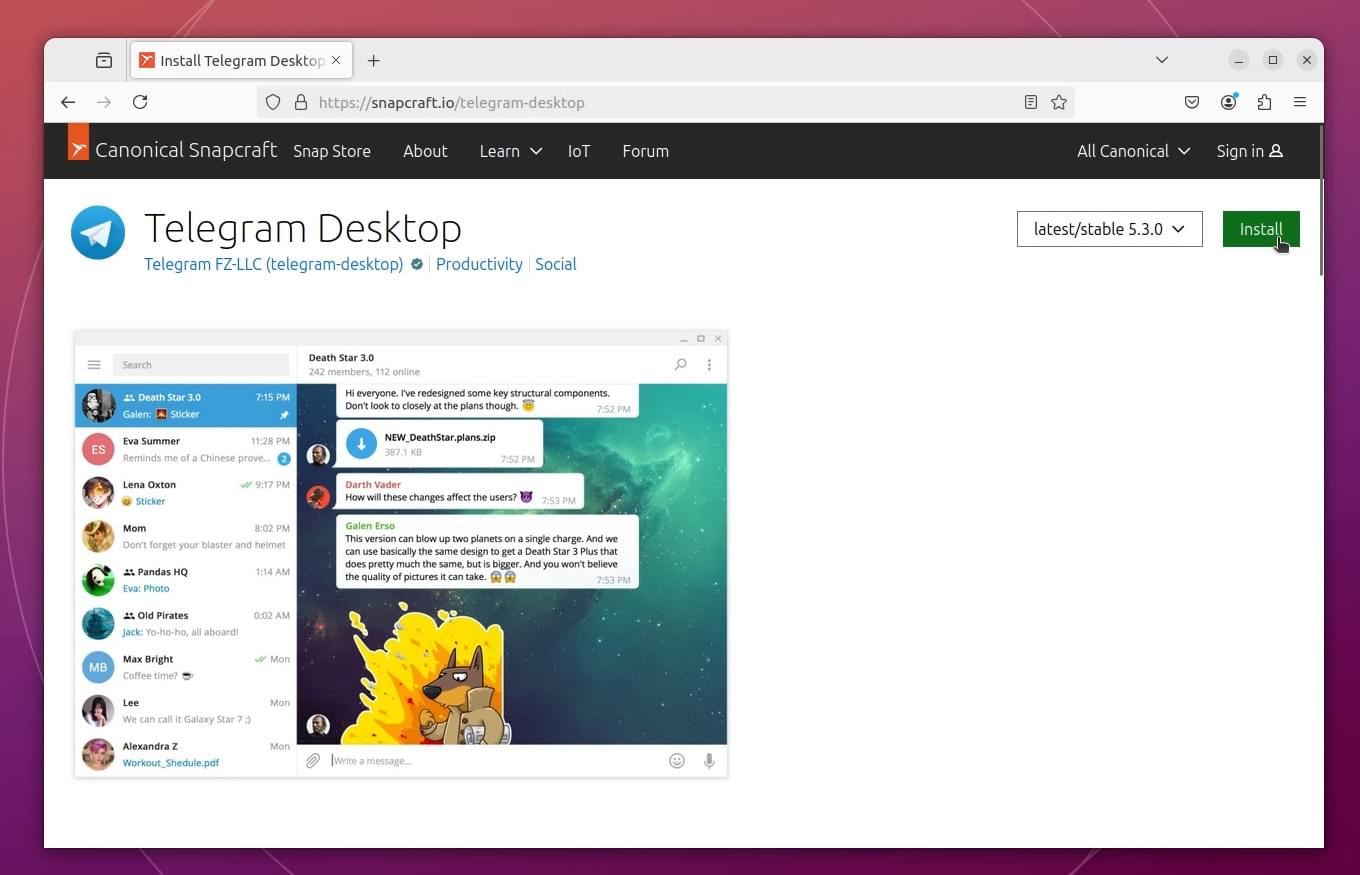Image resolution: width=1360 pixels, height=875 pixels.
Task: Go to the About page
Action: [425, 151]
